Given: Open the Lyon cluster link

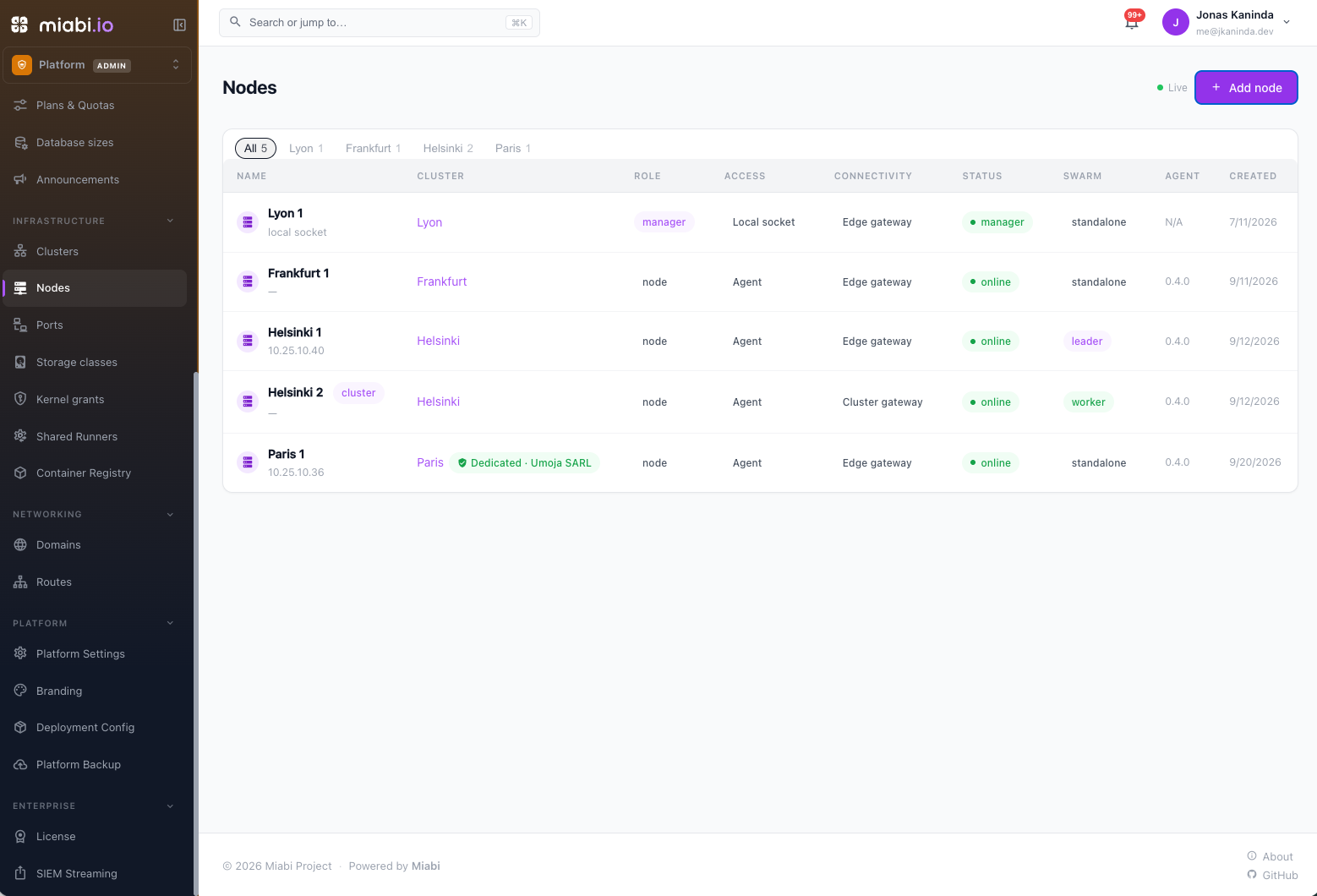Looking at the screenshot, I should tap(429, 222).
